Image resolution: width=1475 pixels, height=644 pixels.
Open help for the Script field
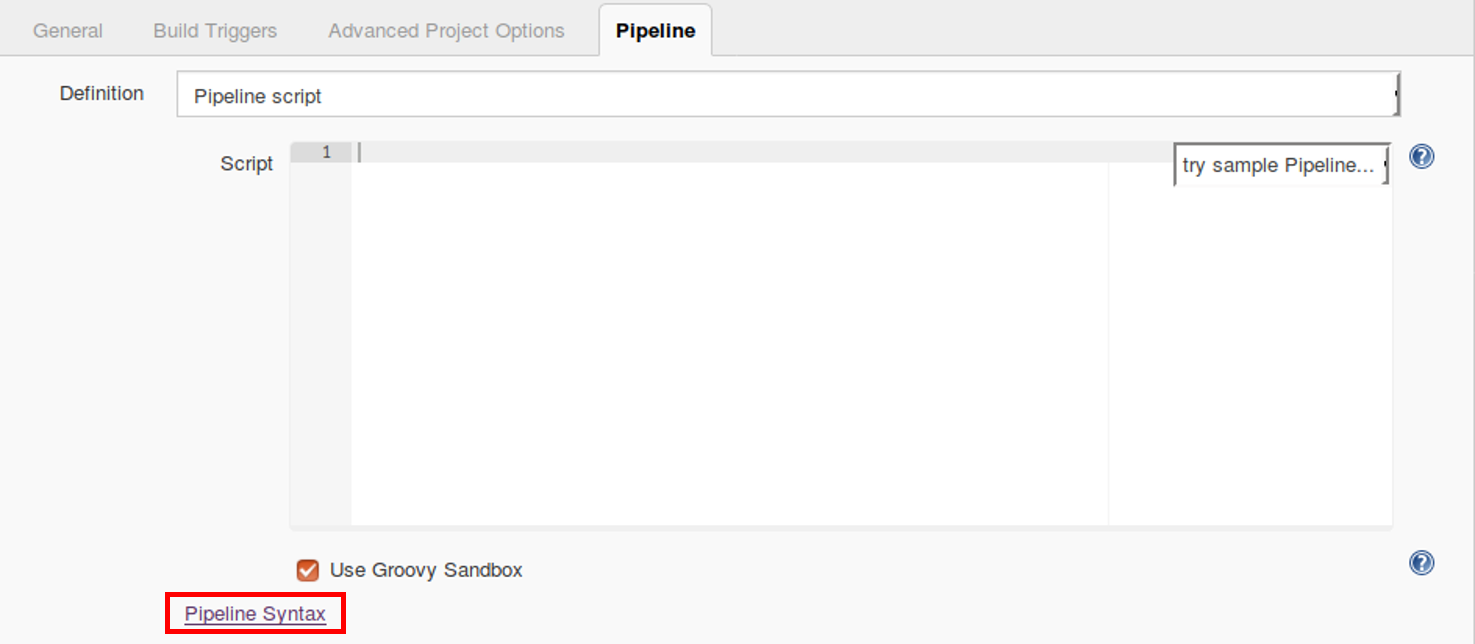point(1421,157)
